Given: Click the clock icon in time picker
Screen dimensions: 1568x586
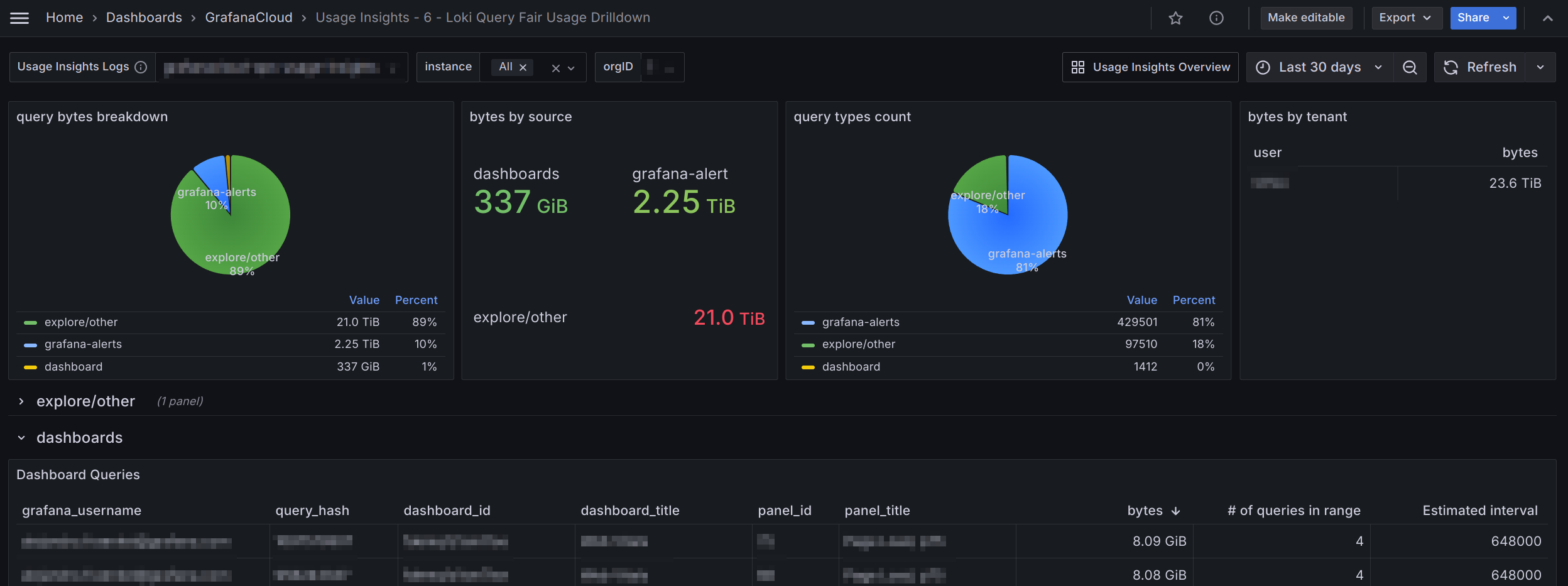Looking at the screenshot, I should (x=1264, y=67).
